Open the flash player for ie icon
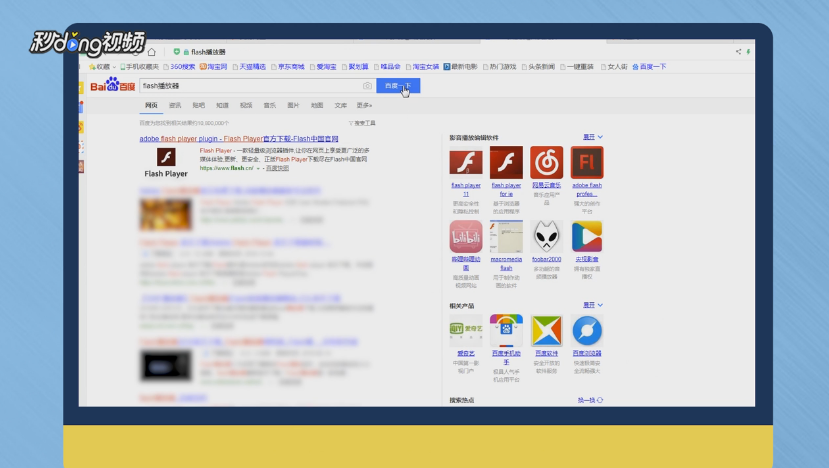The width and height of the screenshot is (829, 468). 506,162
